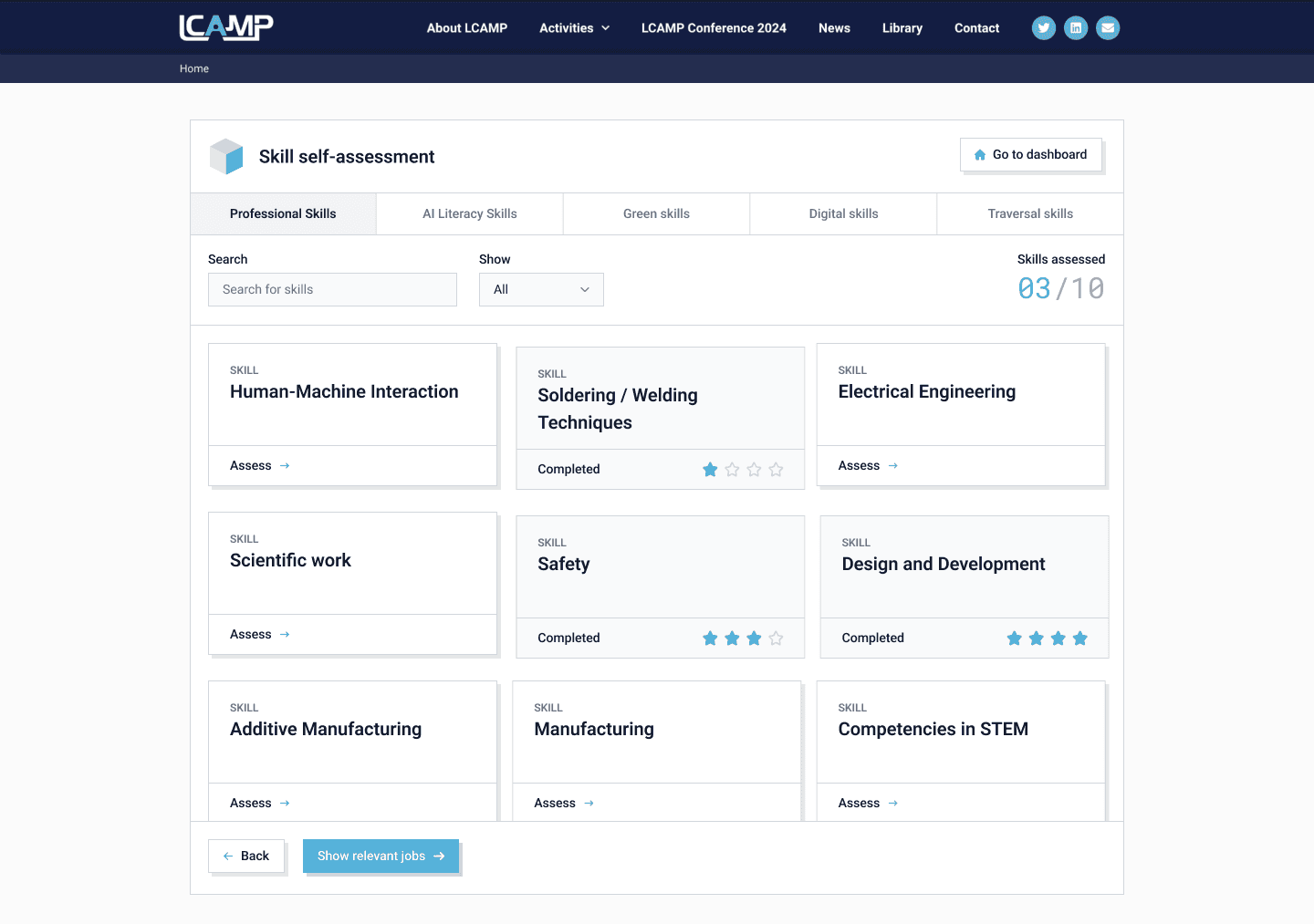Set Soldering / Welding rating to two stars

pyautogui.click(x=732, y=469)
